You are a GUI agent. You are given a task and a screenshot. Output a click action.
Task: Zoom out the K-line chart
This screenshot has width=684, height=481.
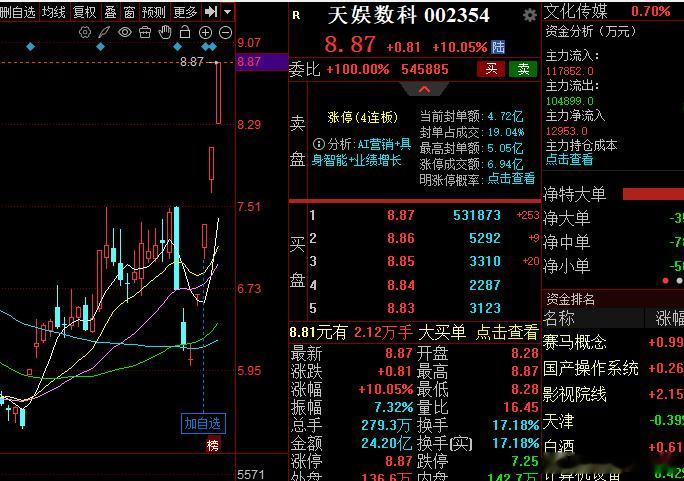point(225,32)
